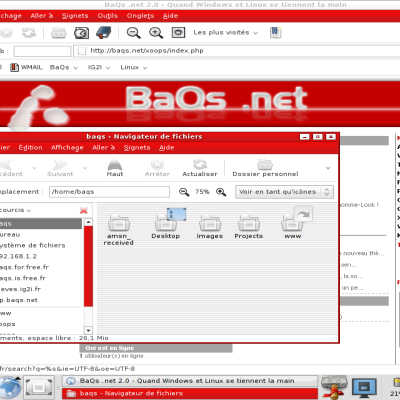Open the Voir en tant qu'icônes dropdown

click(x=284, y=192)
